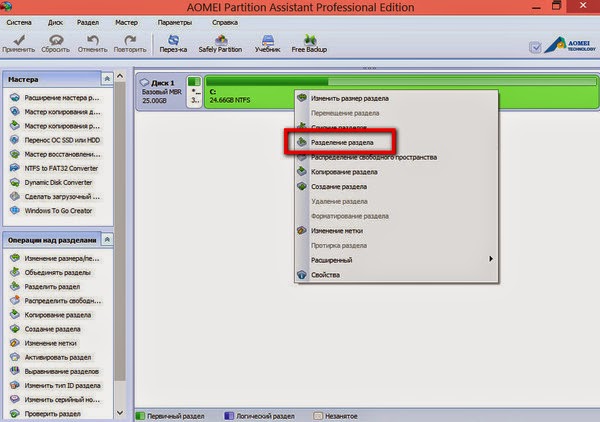The width and height of the screenshot is (600, 422).
Task: Click the Первичный раздел legend swatch
Action: click(x=140, y=416)
